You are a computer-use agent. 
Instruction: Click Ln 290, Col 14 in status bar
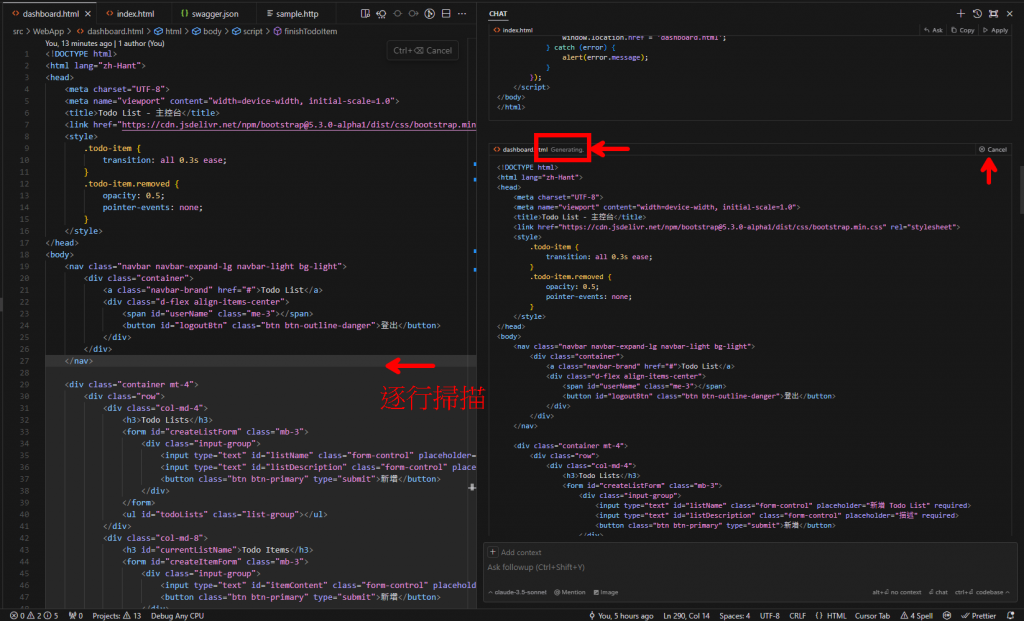tap(686, 616)
